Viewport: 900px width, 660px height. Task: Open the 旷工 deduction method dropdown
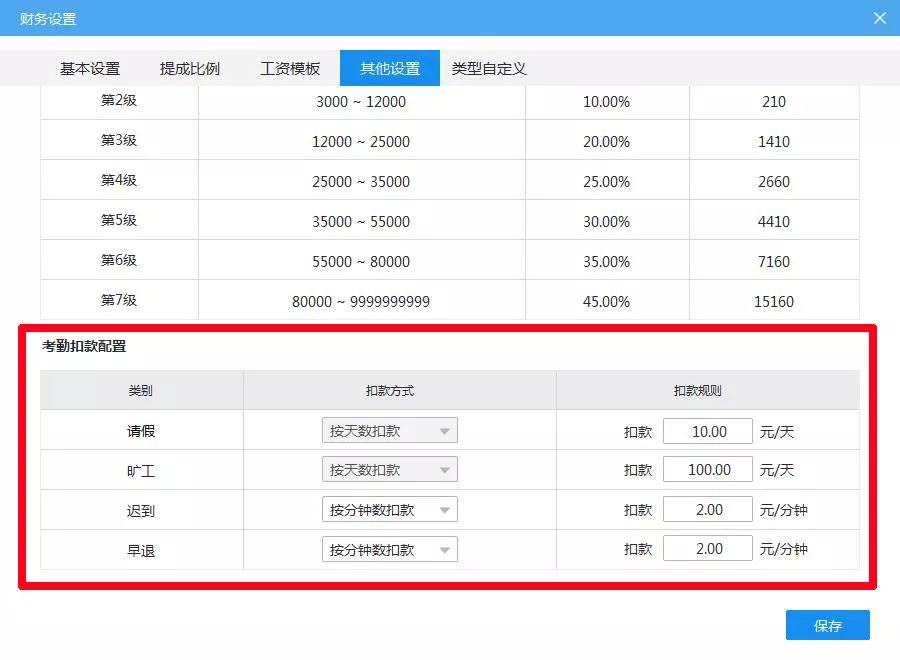point(389,469)
